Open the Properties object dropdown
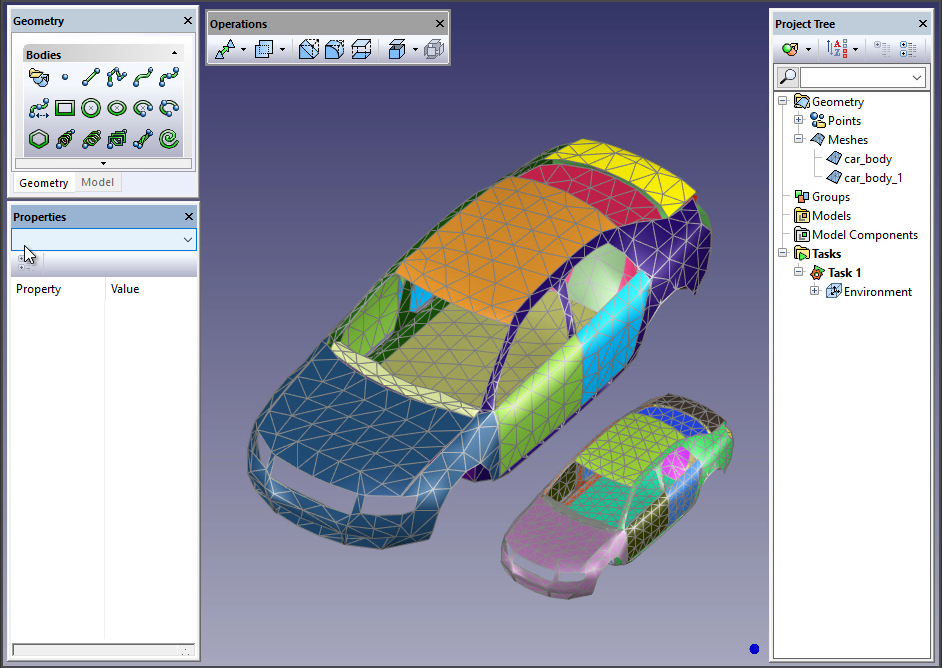The image size is (942, 668). (x=188, y=240)
